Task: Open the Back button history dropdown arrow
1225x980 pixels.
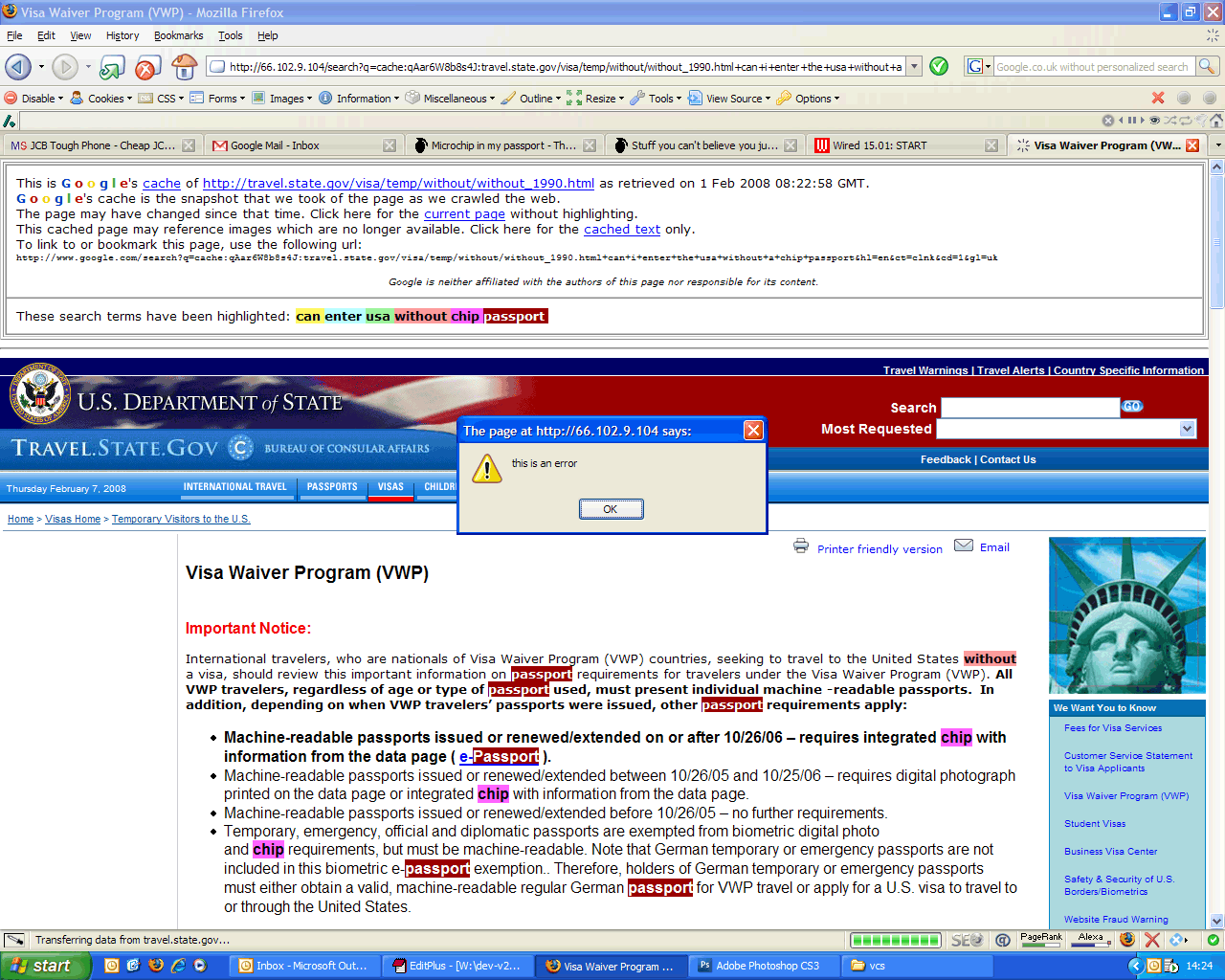Action: (41, 67)
